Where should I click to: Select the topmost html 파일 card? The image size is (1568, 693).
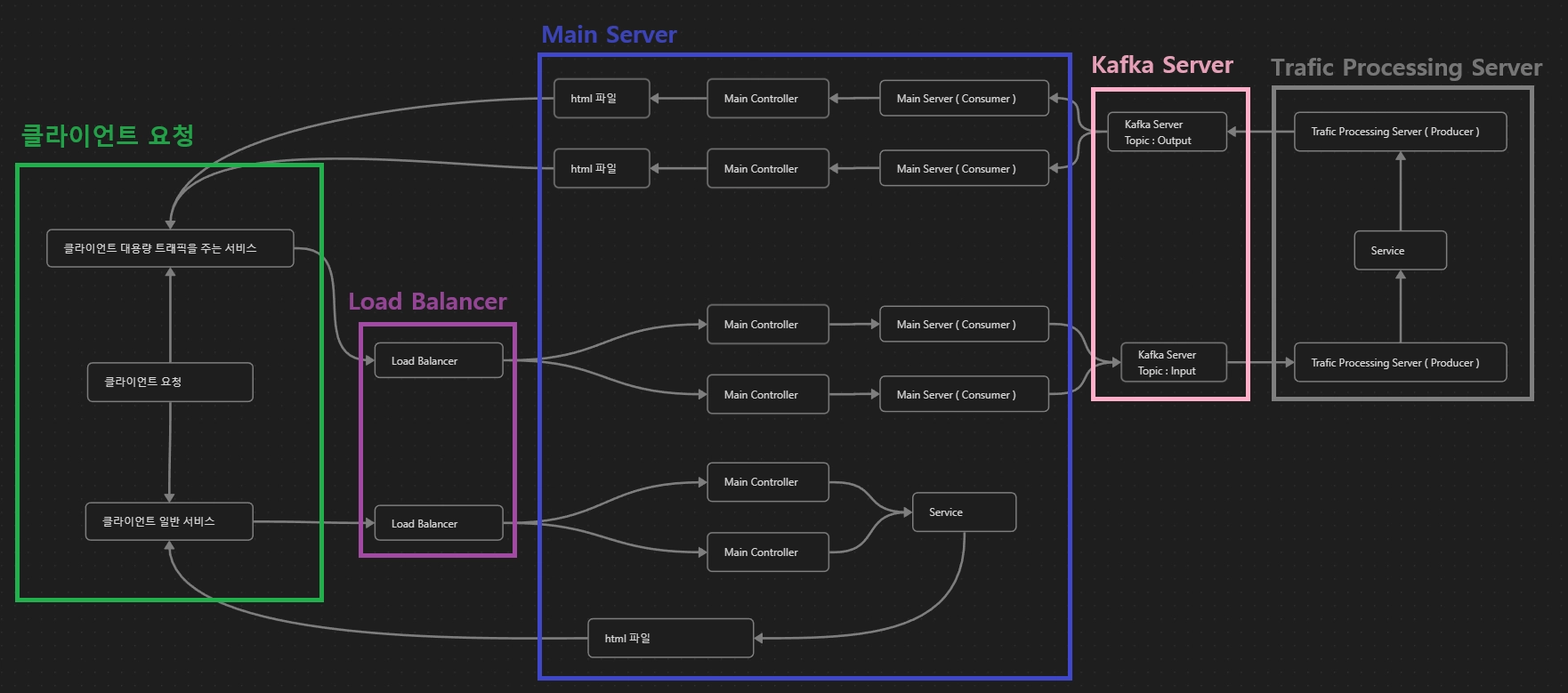(x=602, y=98)
